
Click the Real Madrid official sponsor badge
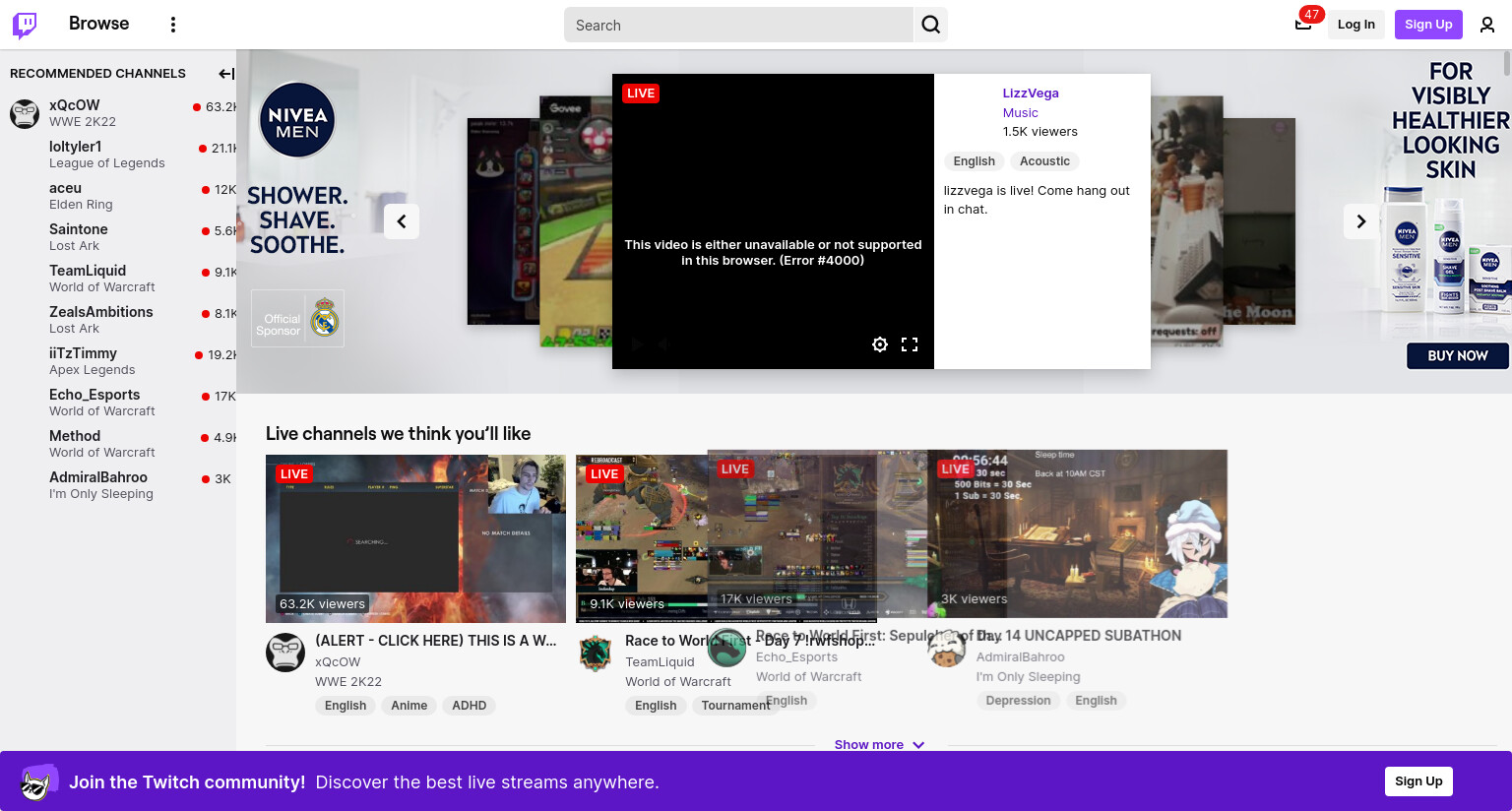[x=297, y=319]
